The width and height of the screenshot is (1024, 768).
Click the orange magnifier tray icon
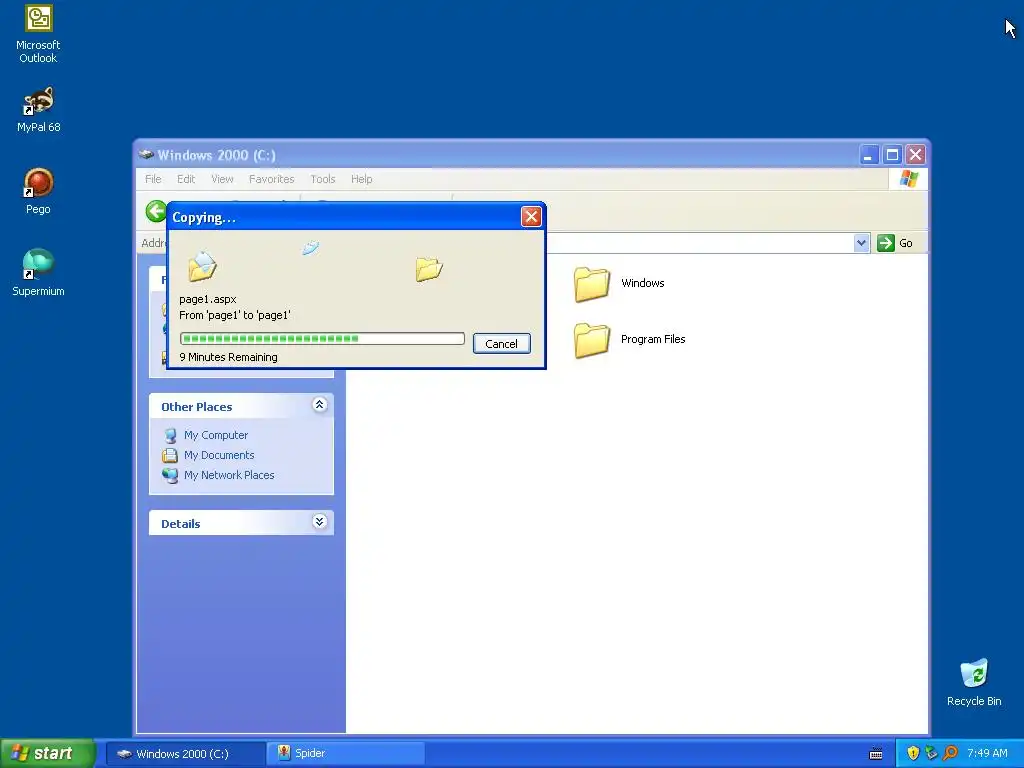(950, 754)
